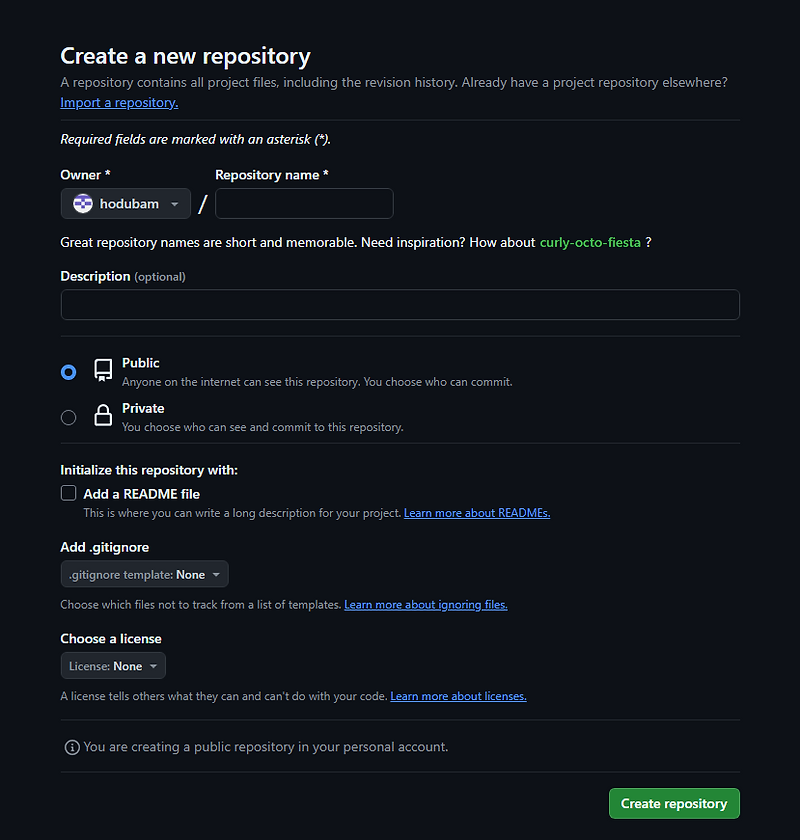
Task: Click the book icon next to Public option
Action: [103, 370]
